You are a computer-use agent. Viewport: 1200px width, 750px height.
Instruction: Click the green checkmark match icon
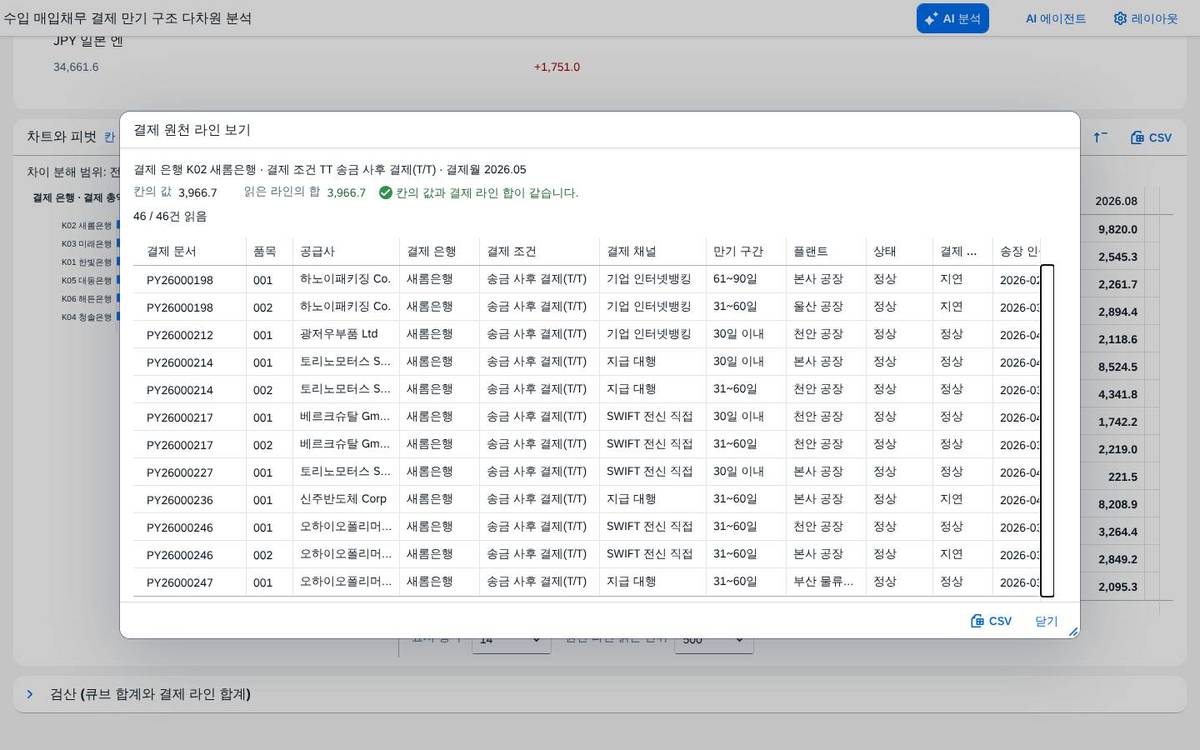[x=385, y=193]
